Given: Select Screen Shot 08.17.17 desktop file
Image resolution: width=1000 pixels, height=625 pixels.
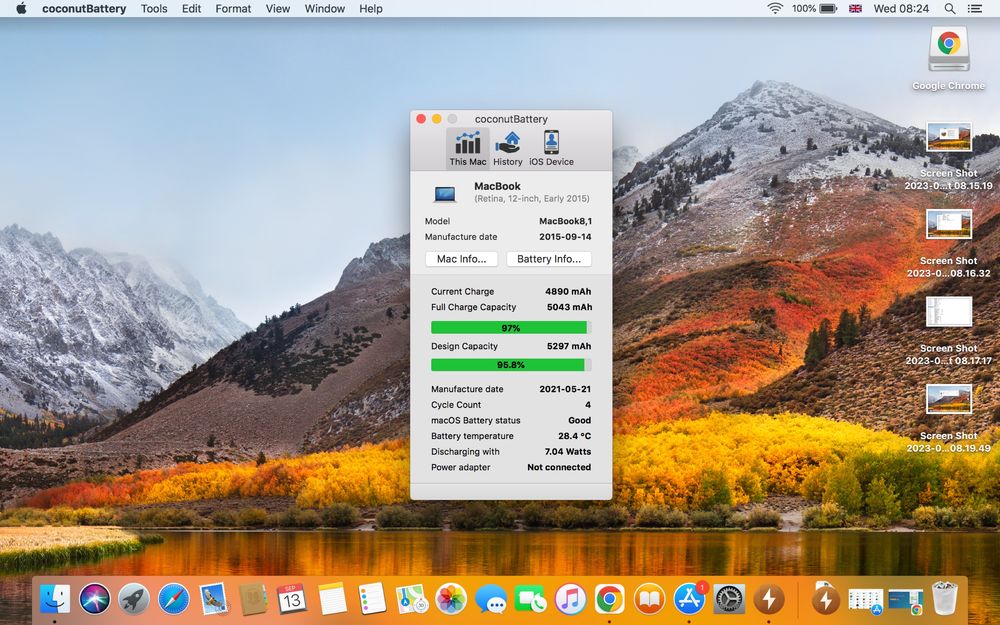Looking at the screenshot, I should tap(948, 330).
